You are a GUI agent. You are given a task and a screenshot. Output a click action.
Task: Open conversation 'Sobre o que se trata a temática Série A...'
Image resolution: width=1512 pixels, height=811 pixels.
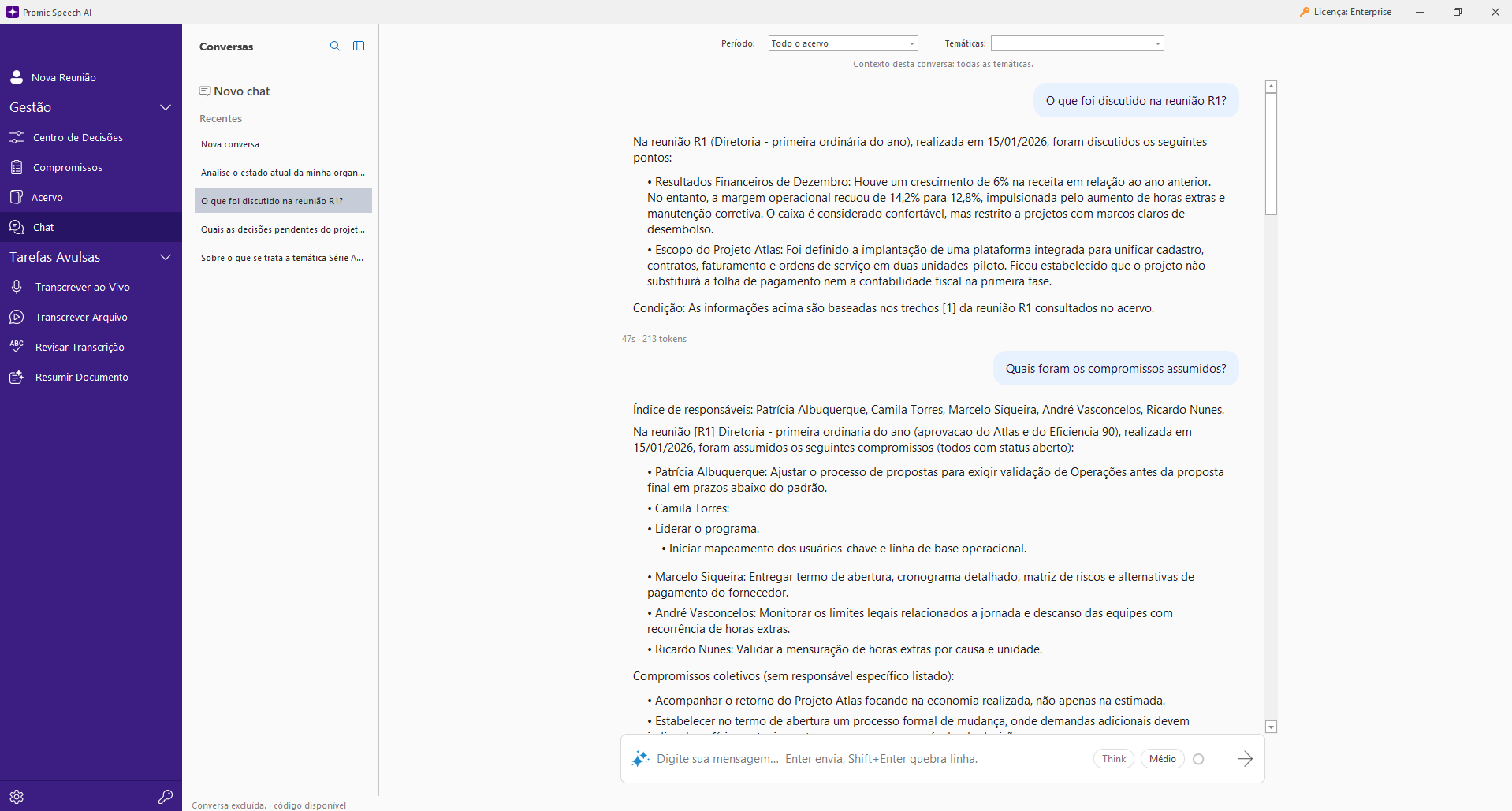click(x=283, y=258)
